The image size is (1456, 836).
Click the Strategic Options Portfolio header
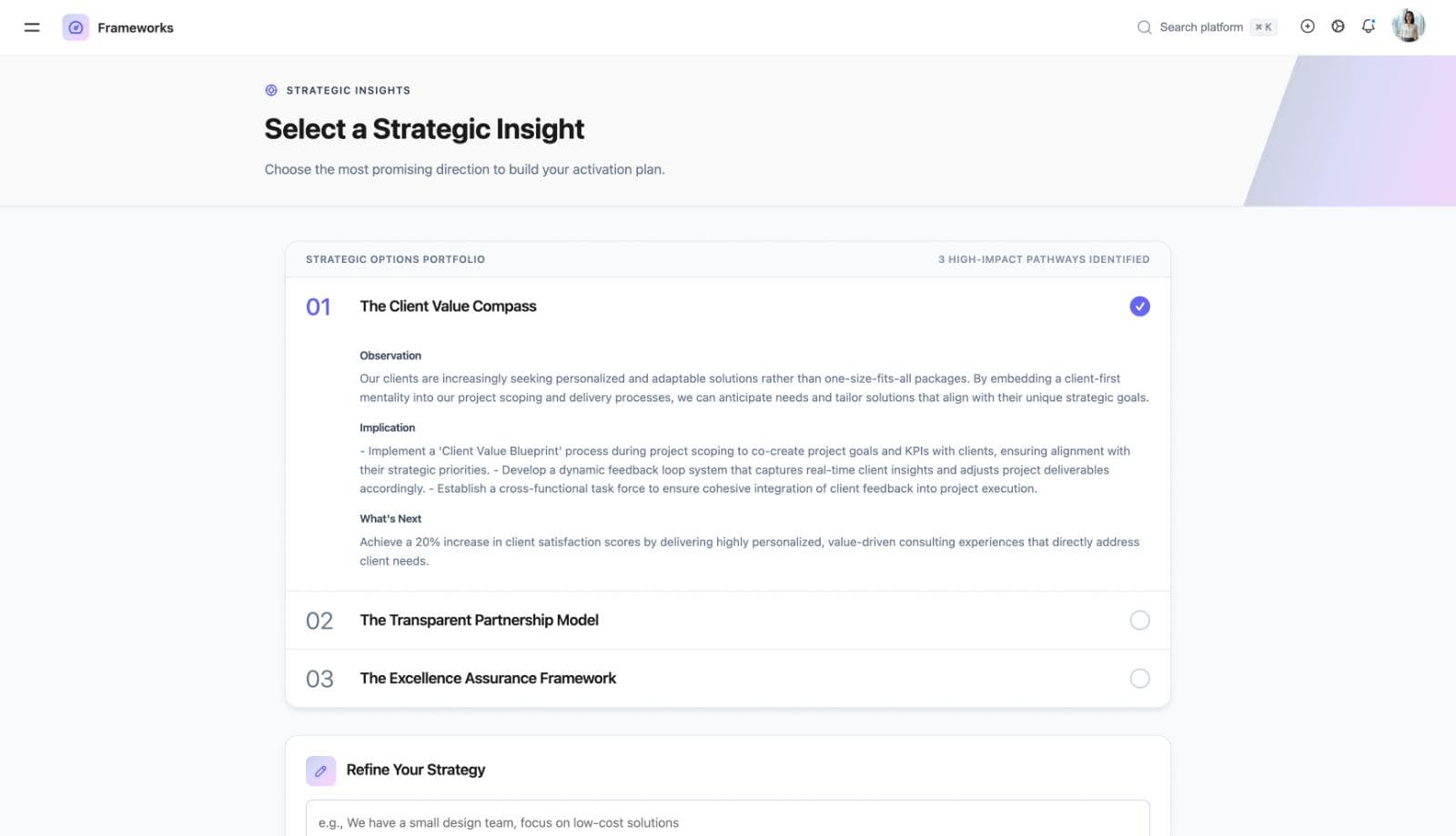[x=395, y=259]
